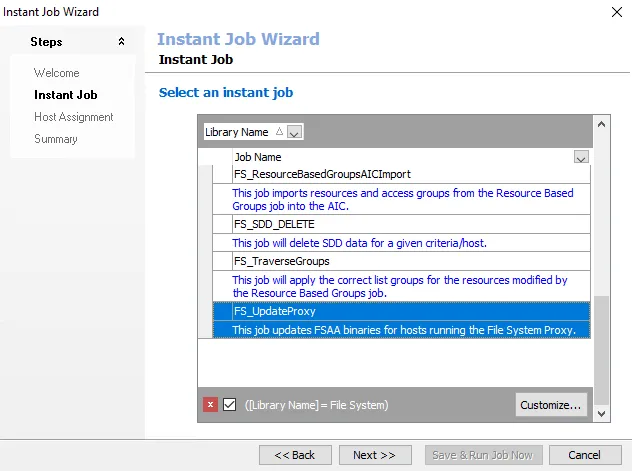
Task: Click the scrollbar up arrow of job list
Action: tap(601, 124)
